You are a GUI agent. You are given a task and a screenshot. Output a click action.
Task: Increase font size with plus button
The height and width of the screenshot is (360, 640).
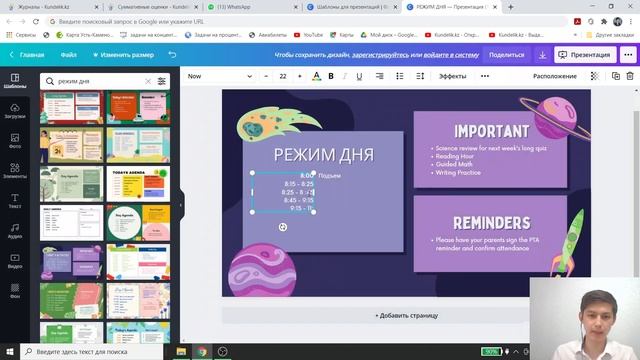click(300, 76)
